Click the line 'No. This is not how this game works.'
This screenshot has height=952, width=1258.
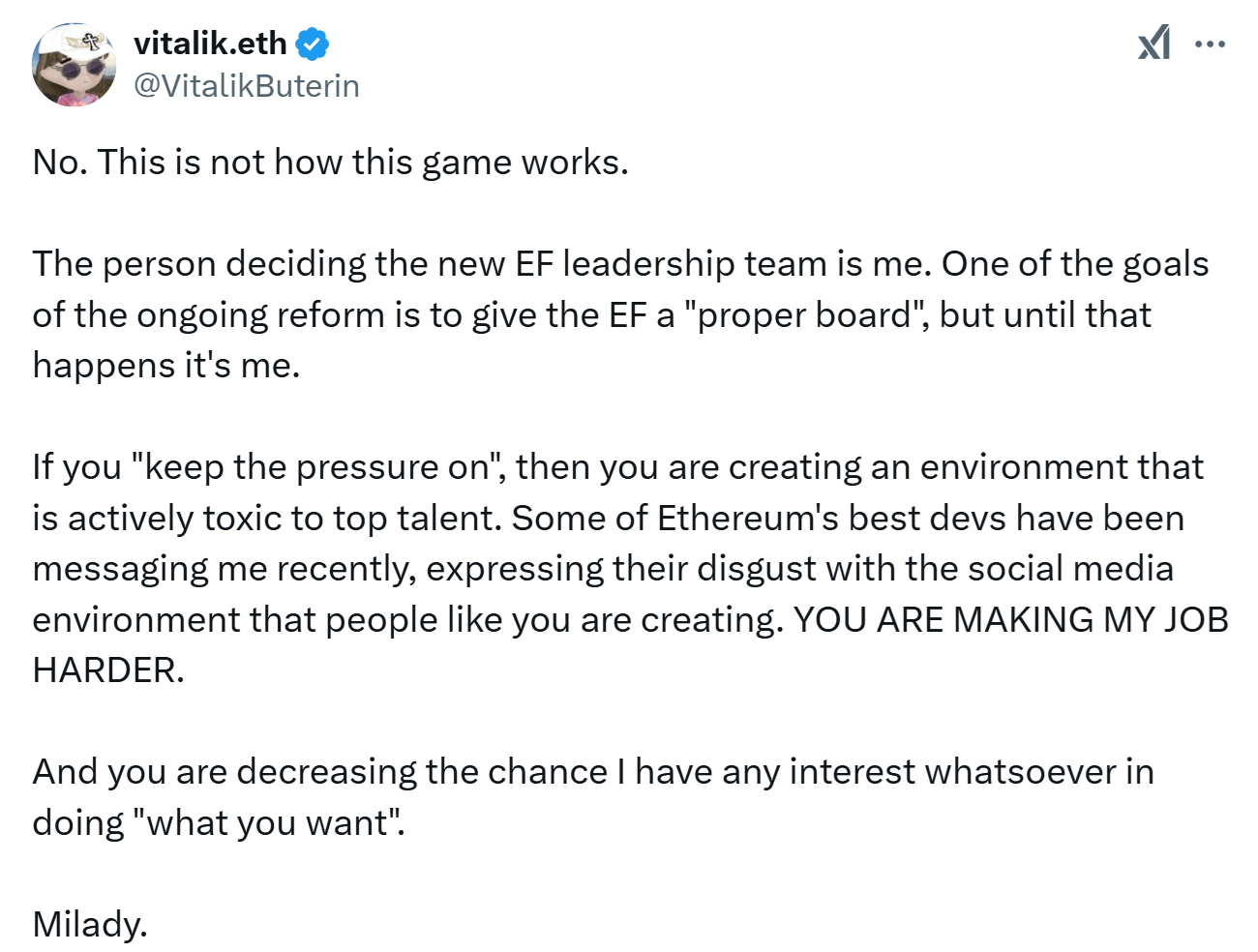click(x=331, y=163)
